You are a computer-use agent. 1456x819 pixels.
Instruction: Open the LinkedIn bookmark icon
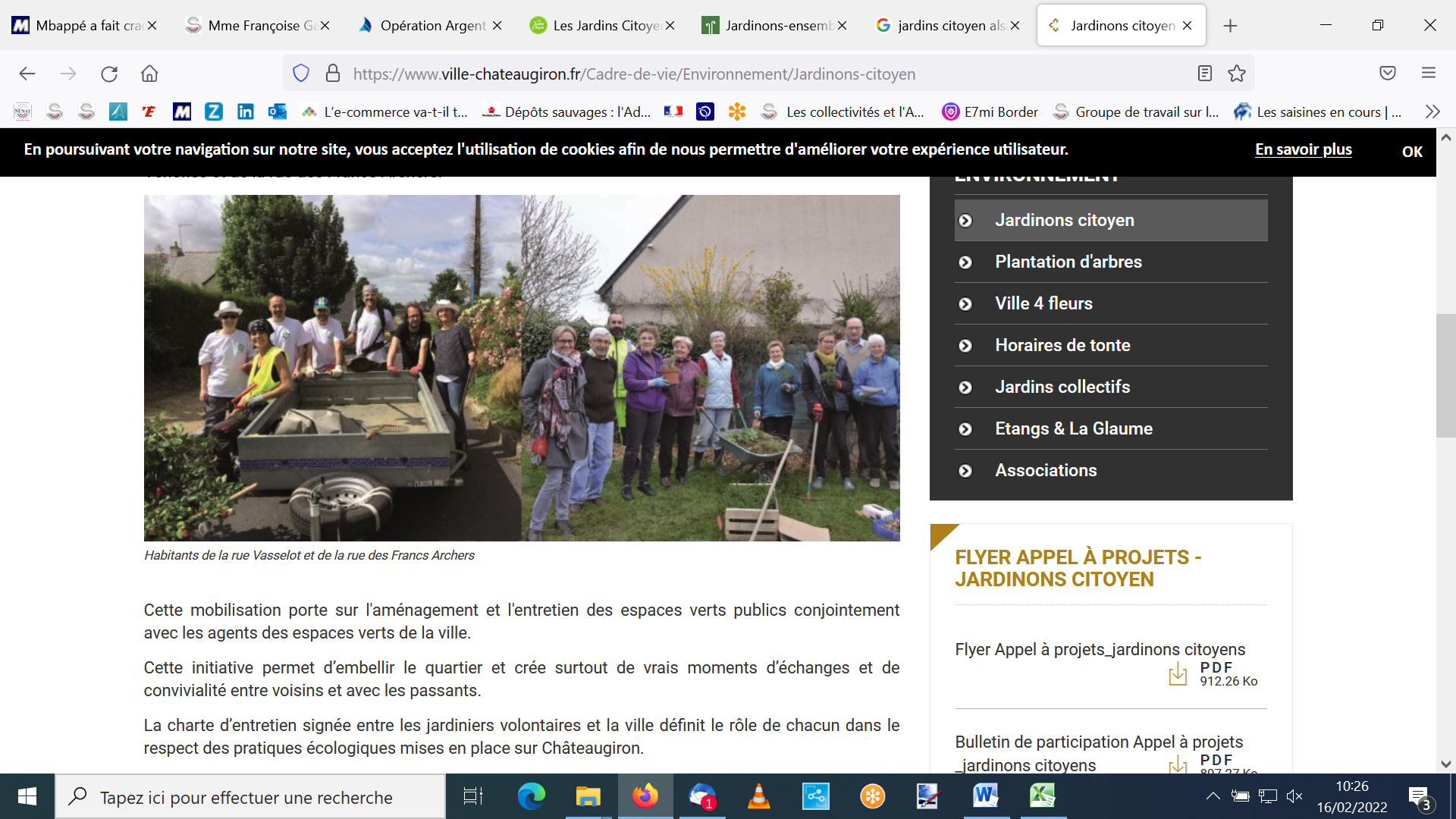245,112
